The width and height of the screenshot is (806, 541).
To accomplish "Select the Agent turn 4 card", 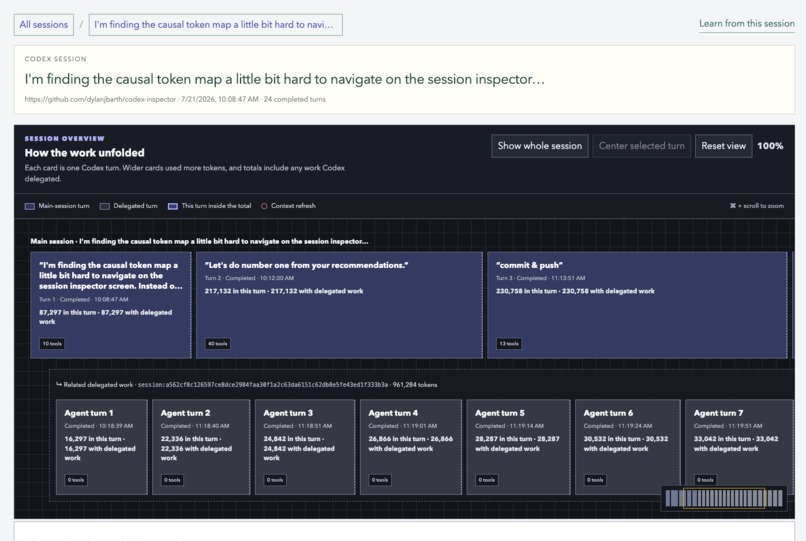I will click(x=411, y=447).
